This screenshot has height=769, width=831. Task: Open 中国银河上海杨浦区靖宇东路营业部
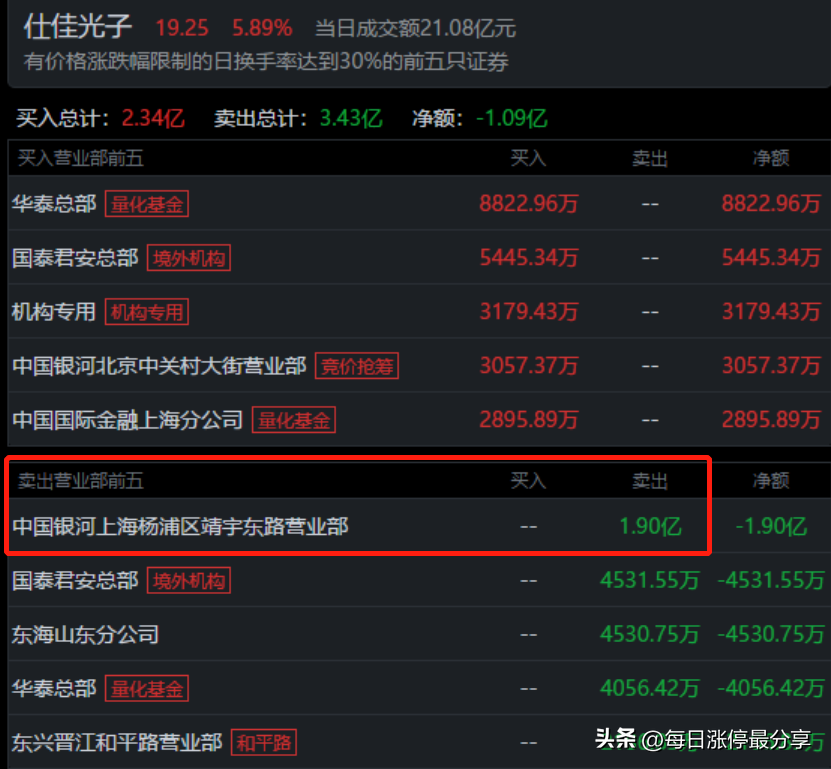180,526
